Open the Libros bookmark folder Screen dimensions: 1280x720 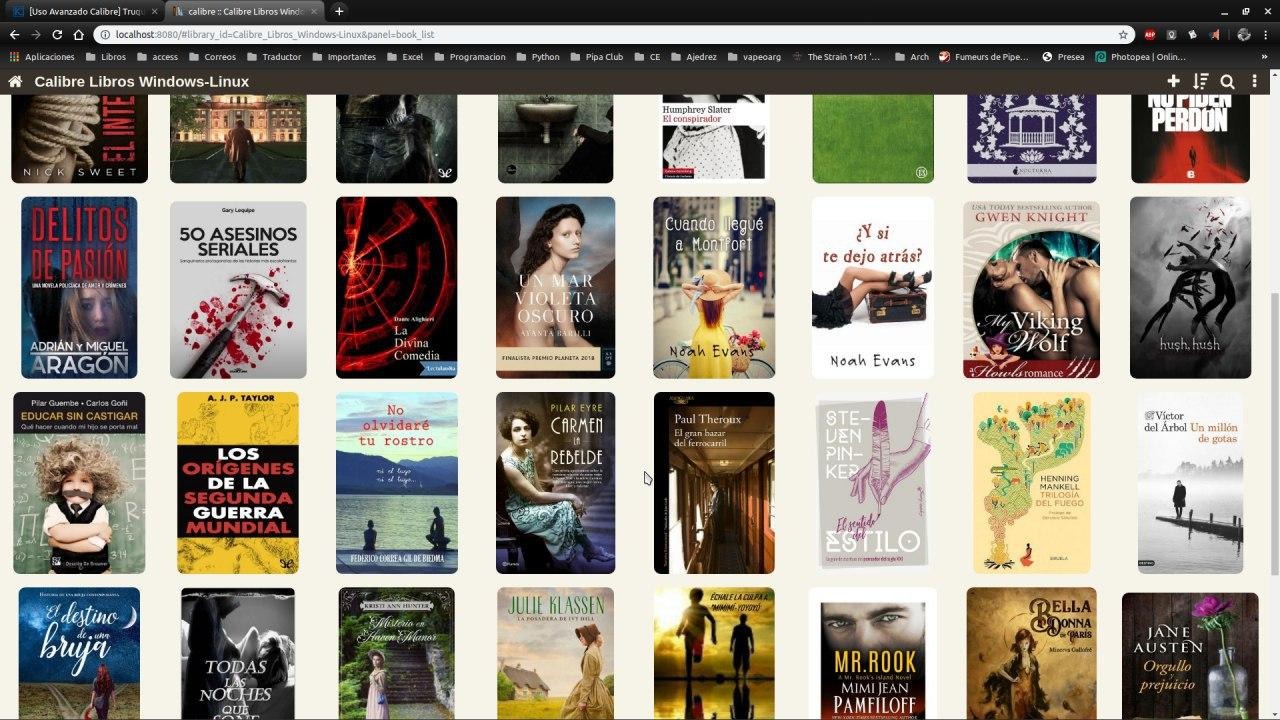pyautogui.click(x=105, y=57)
